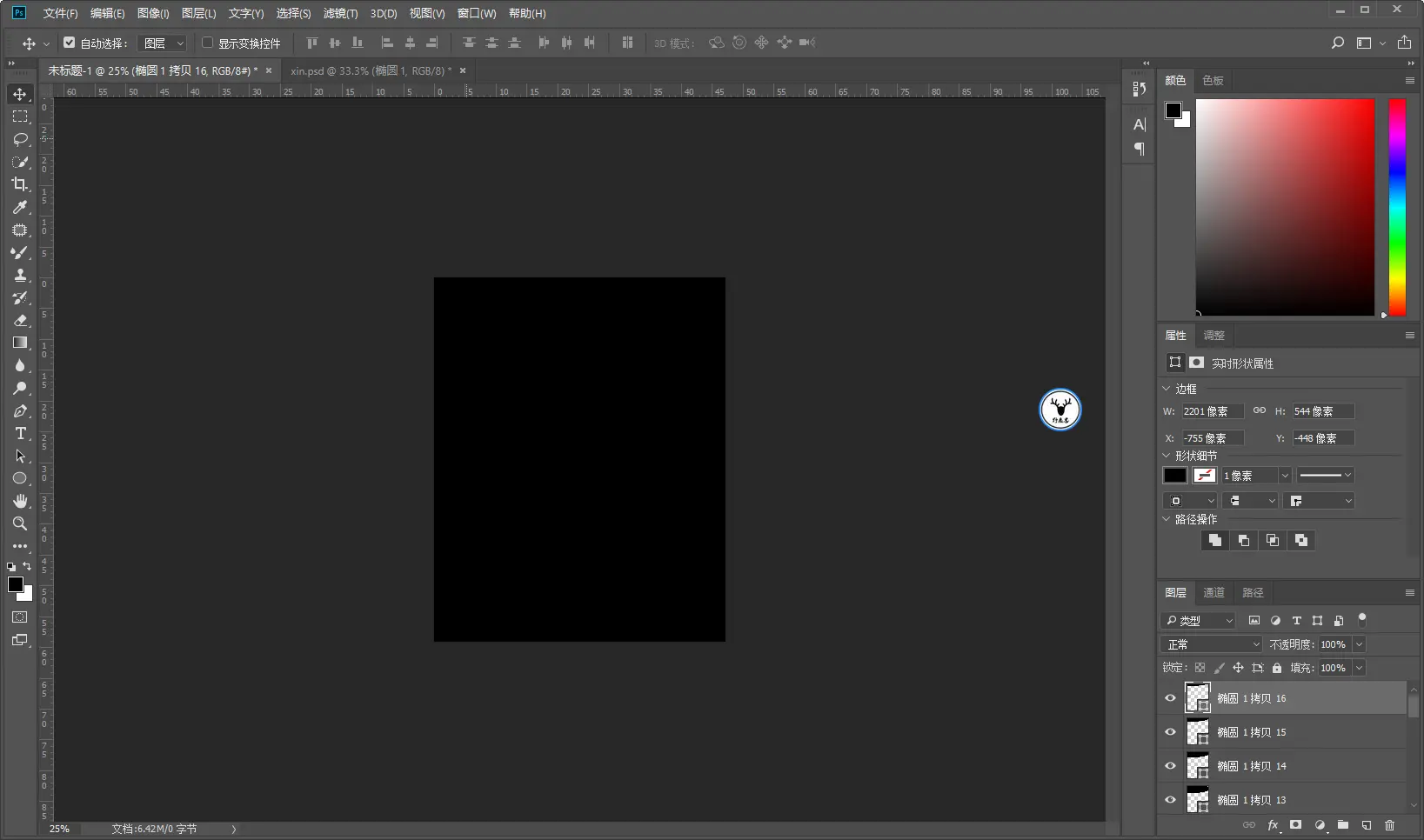Select the Dodge tool
The image size is (1424, 840).
(x=20, y=388)
